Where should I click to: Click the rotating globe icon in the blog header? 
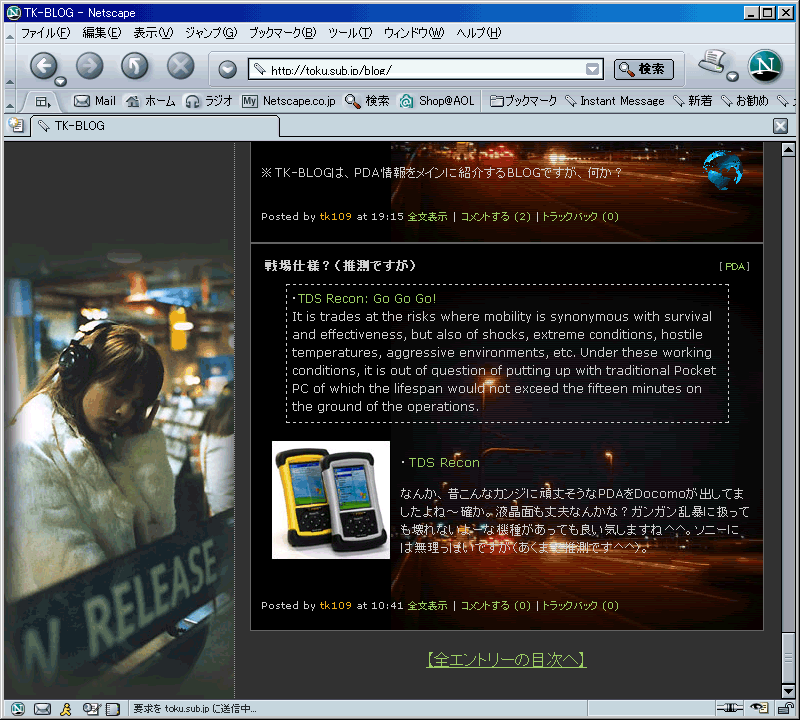click(722, 170)
